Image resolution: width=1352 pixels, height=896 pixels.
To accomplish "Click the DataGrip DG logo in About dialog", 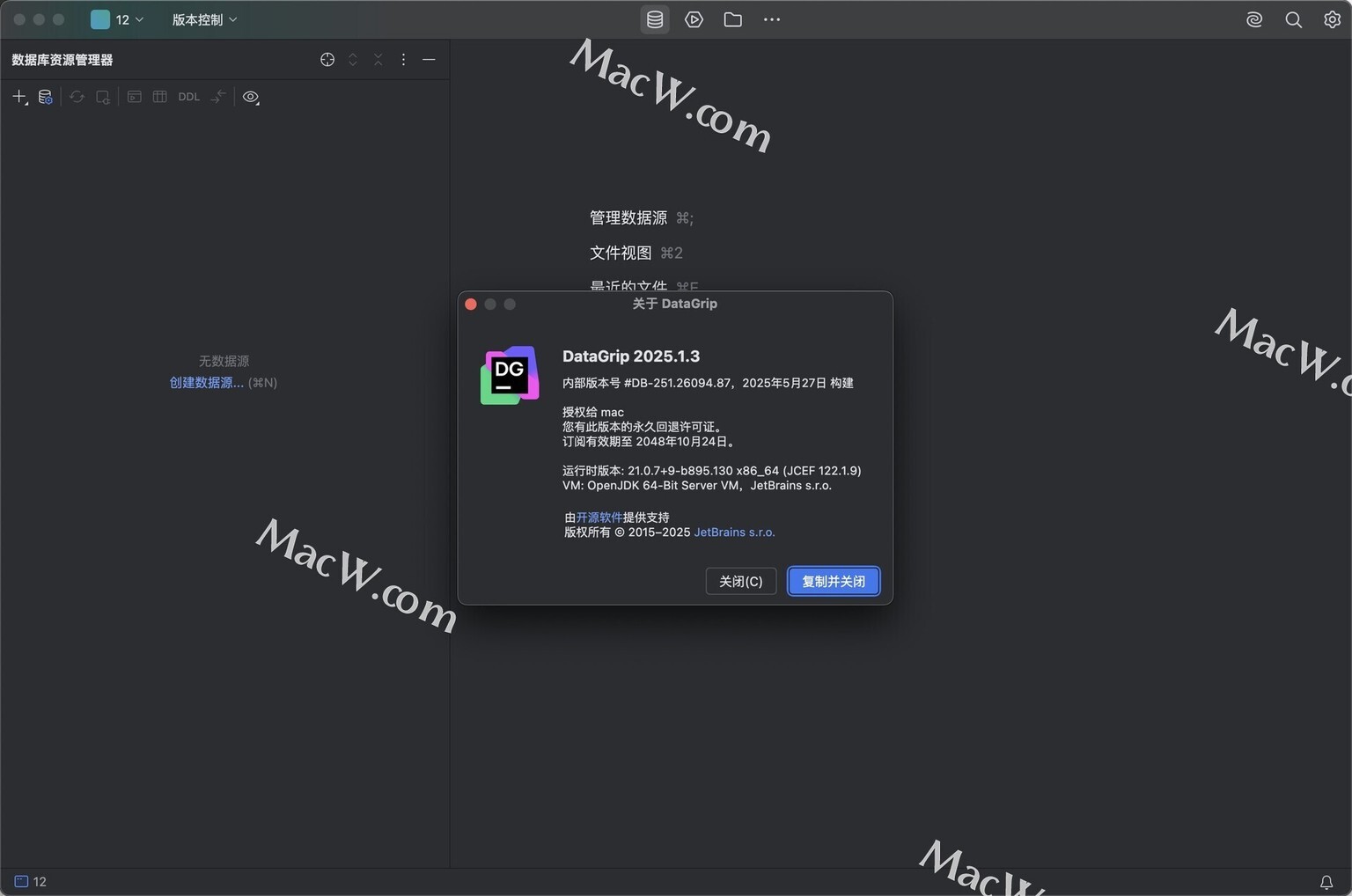I will (x=510, y=375).
